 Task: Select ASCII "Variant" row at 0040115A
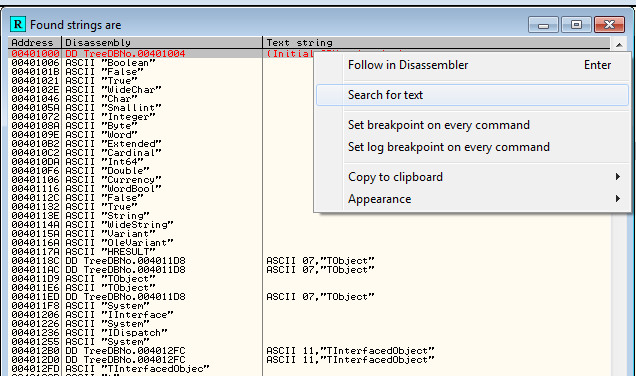coord(309,233)
